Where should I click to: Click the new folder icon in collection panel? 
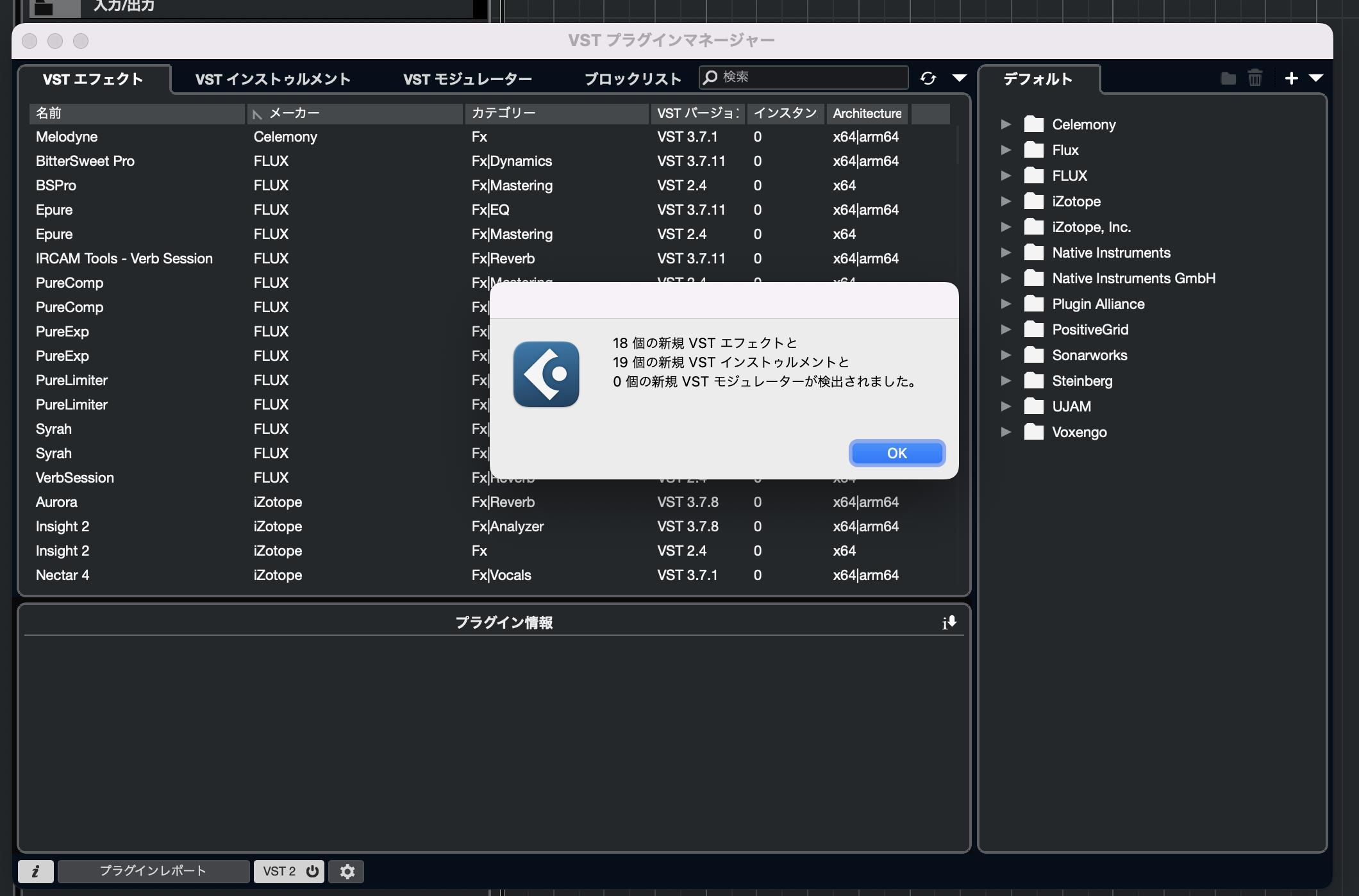pos(1228,78)
